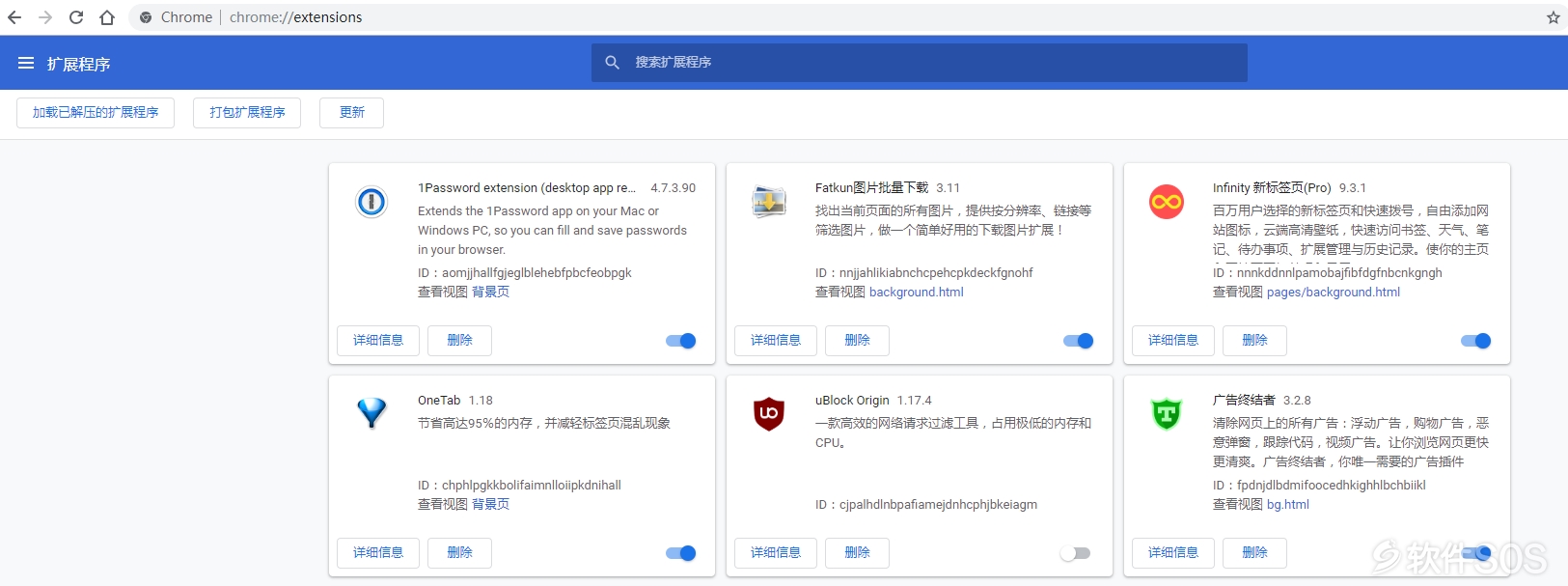Focus the 搜索扩展程序 search field
This screenshot has width=1568, height=586.
point(920,63)
